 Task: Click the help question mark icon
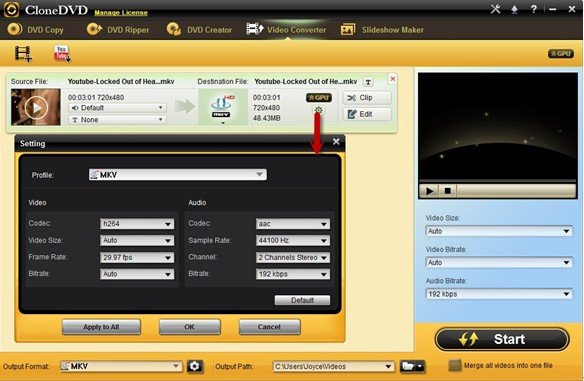534,9
